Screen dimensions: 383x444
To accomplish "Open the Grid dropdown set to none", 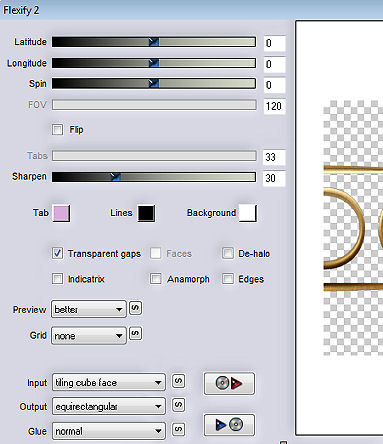I will [x=89, y=335].
